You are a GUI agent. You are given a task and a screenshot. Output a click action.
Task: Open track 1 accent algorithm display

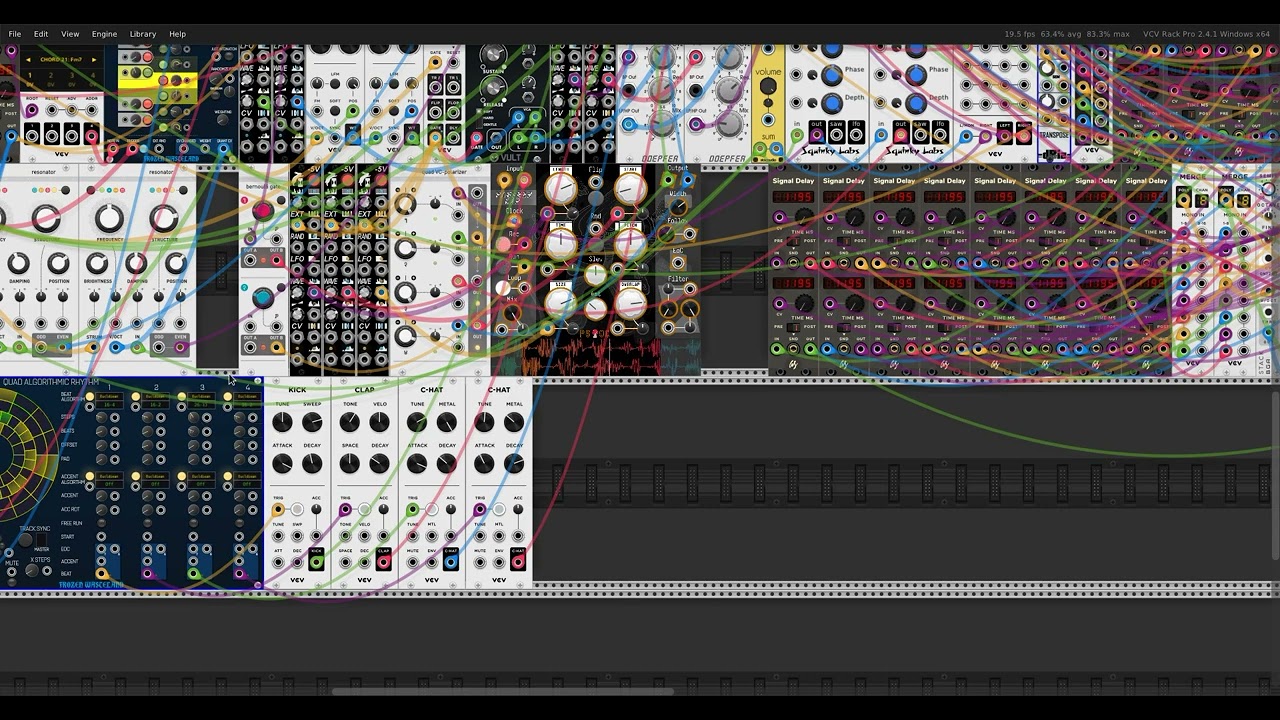[109, 478]
